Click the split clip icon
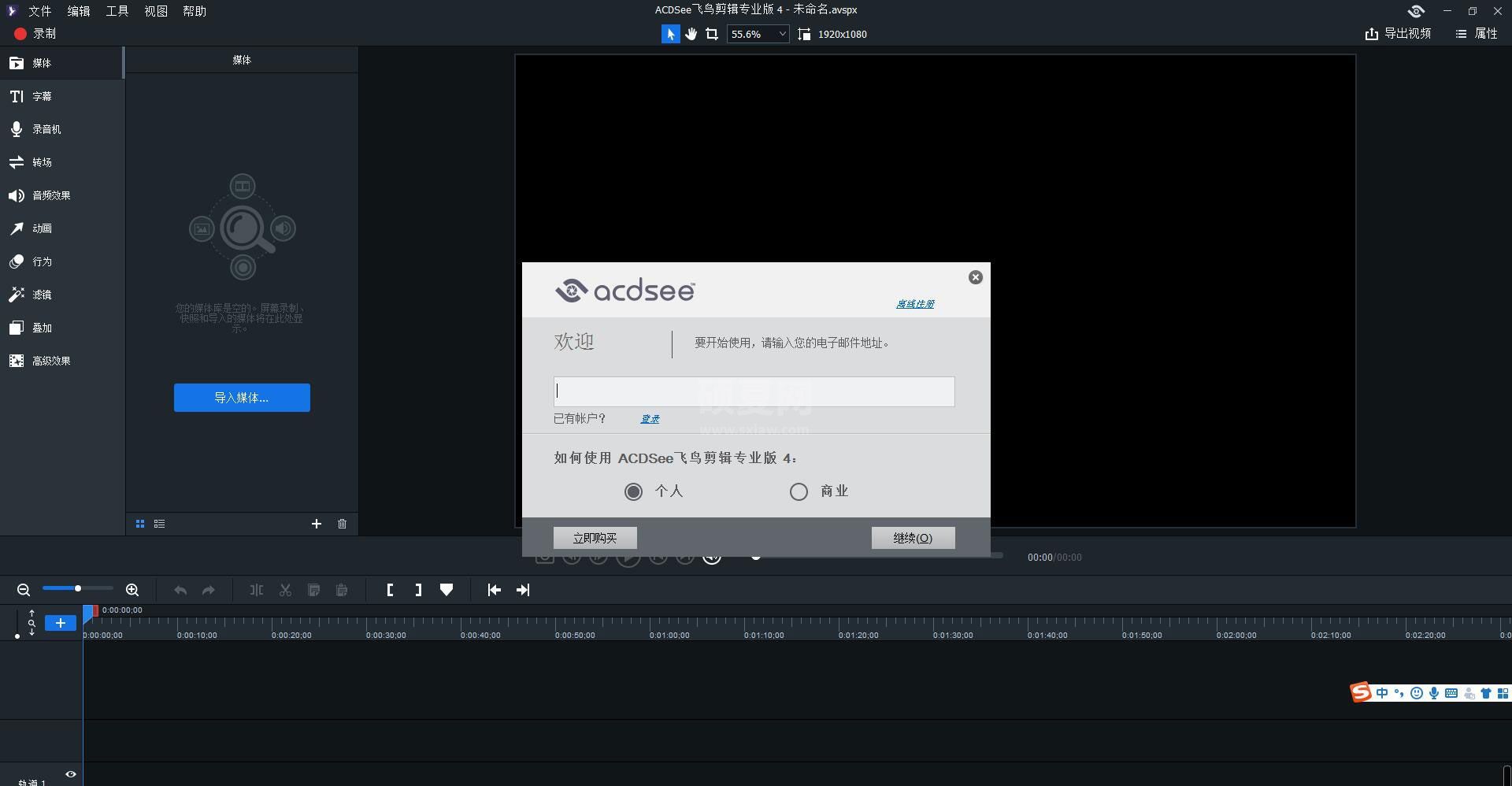Viewport: 1512px width, 786px height. pos(257,590)
